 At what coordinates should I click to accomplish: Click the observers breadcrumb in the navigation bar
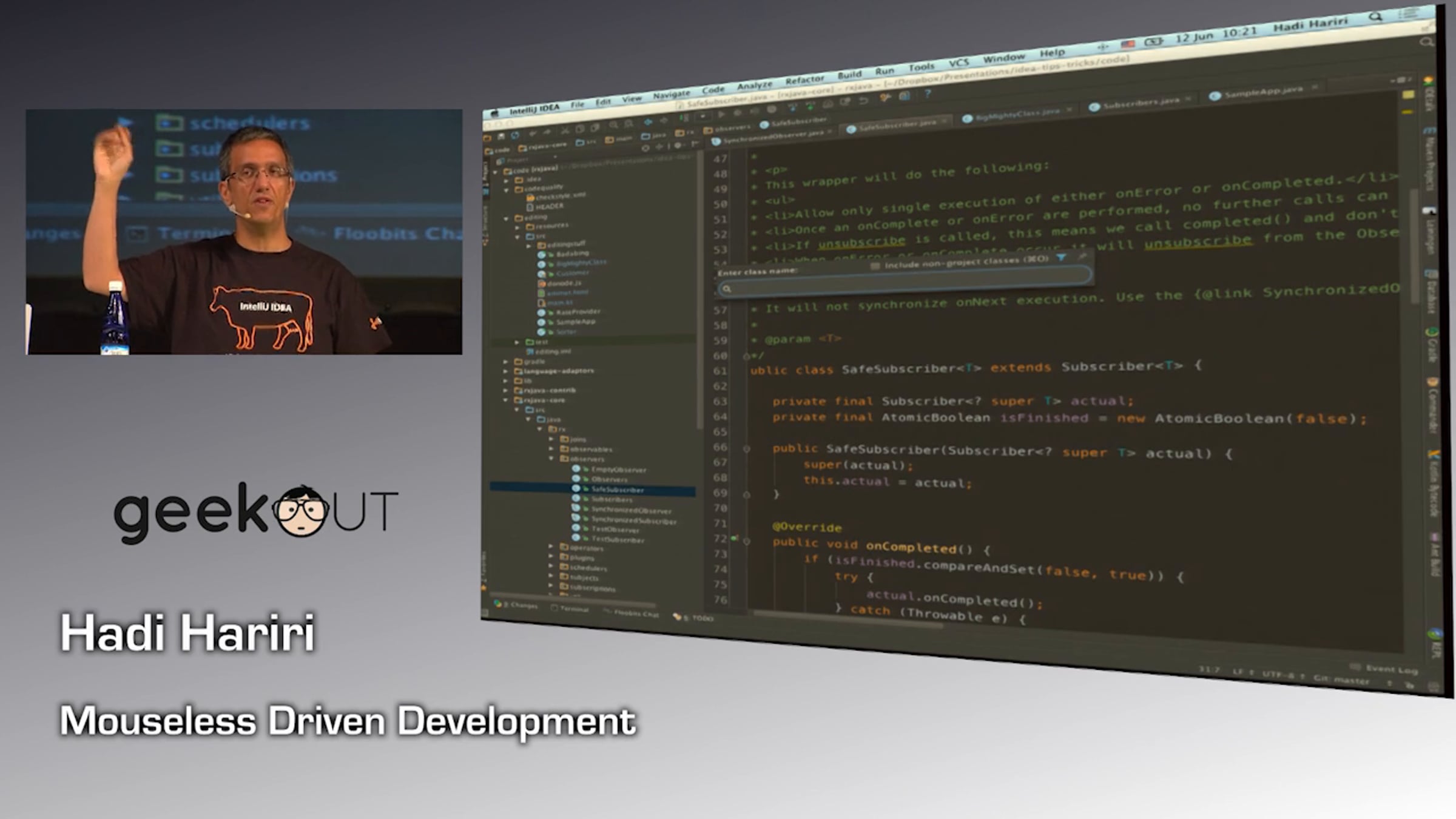727,129
